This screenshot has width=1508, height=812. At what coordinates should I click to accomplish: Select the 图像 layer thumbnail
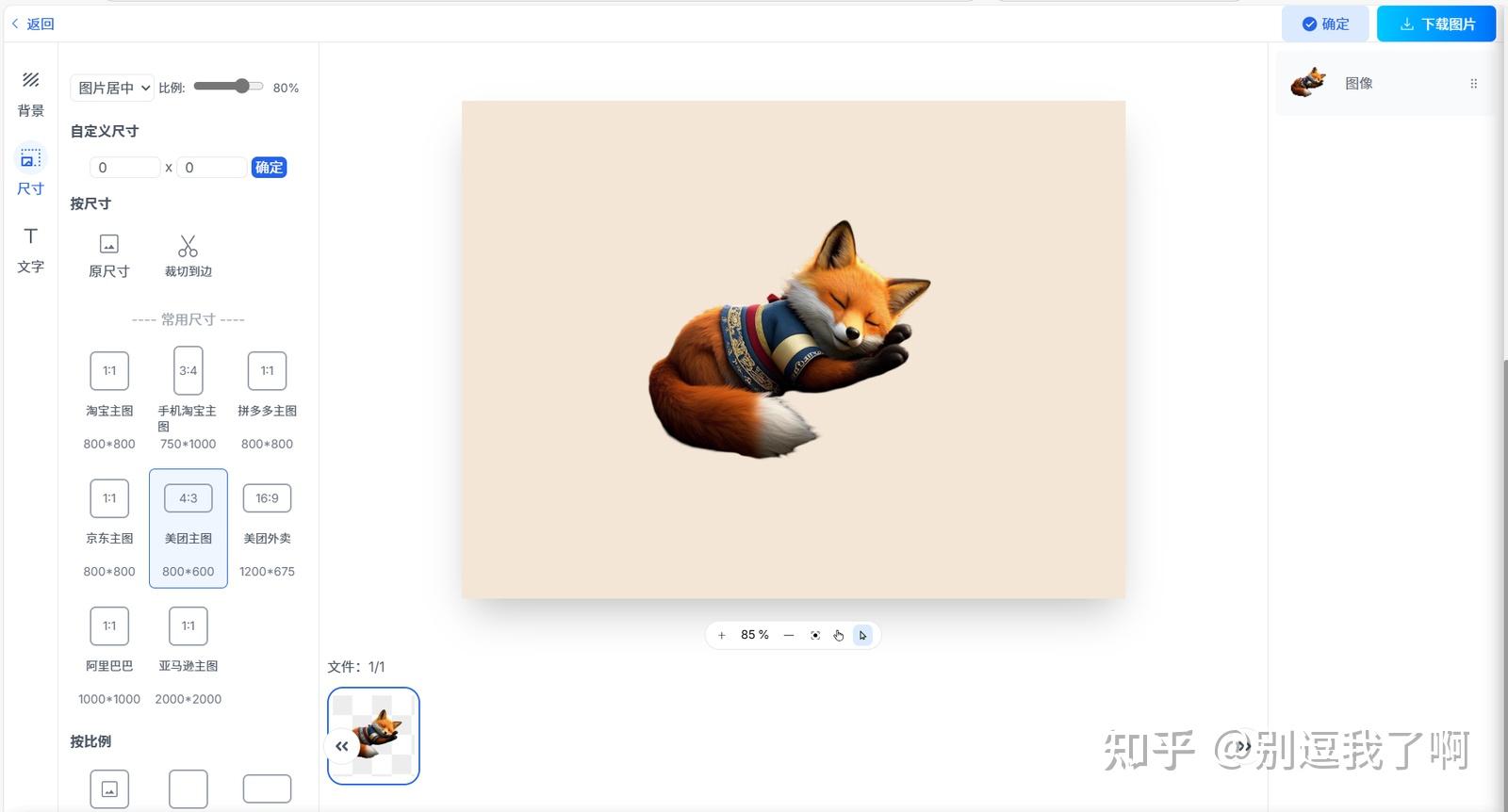1307,83
